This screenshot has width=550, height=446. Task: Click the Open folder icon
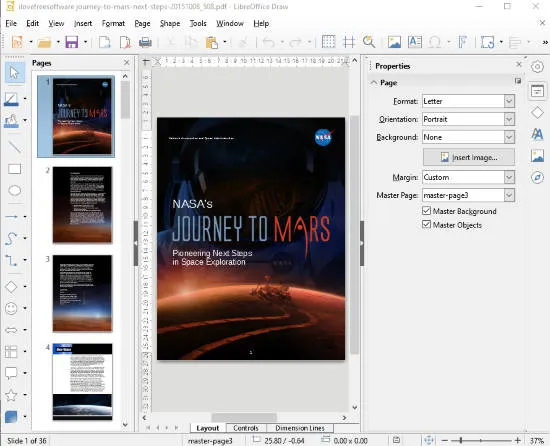pyautogui.click(x=45, y=42)
